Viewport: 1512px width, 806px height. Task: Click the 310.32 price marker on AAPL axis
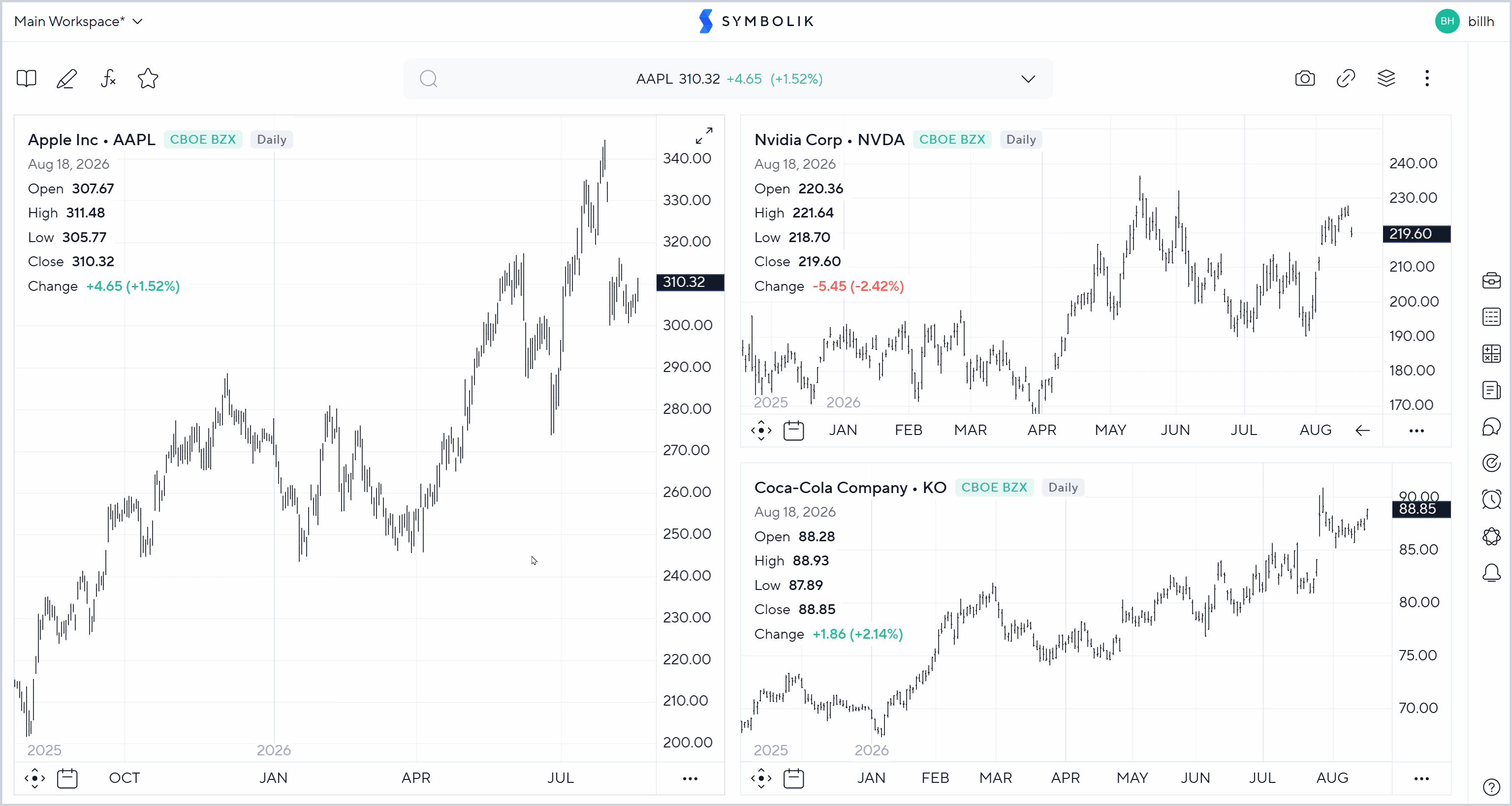pos(690,282)
